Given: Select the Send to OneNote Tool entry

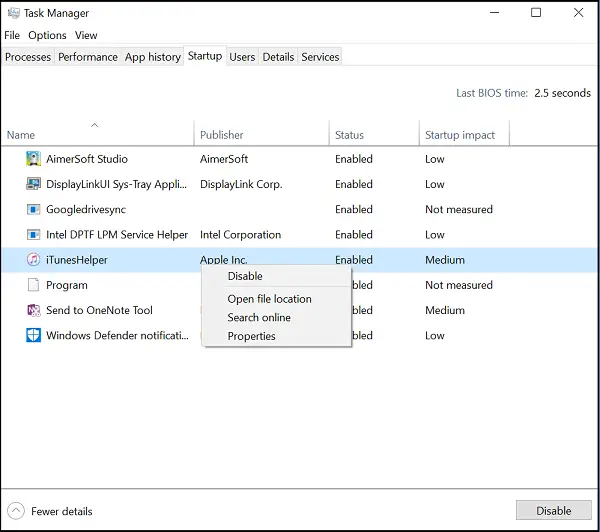Looking at the screenshot, I should 99,310.
